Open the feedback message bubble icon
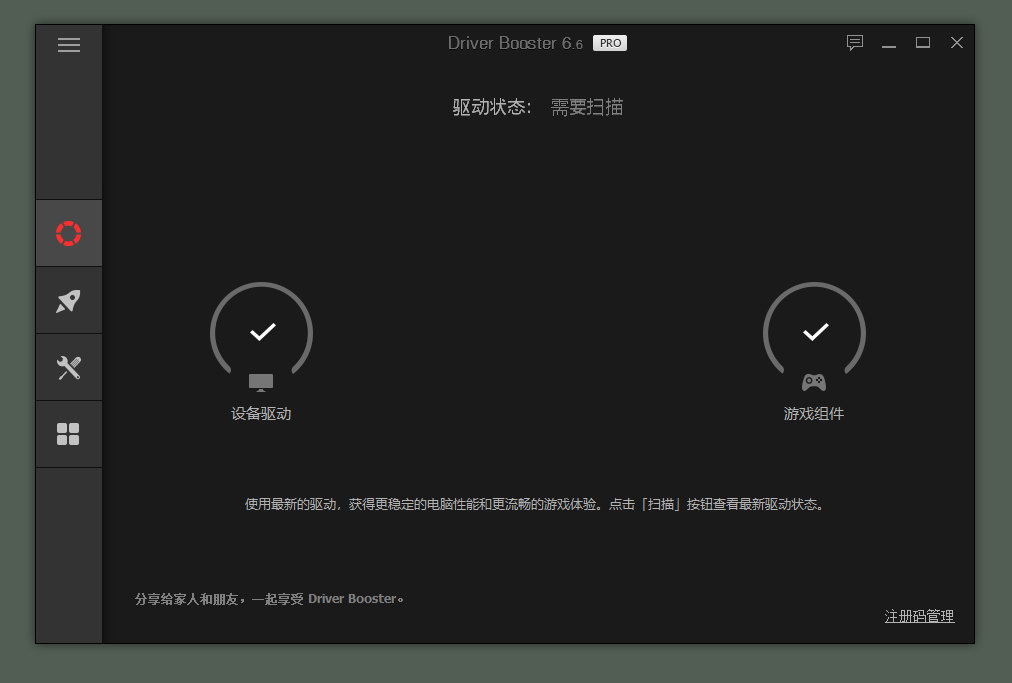The width and height of the screenshot is (1012, 683). tap(855, 42)
